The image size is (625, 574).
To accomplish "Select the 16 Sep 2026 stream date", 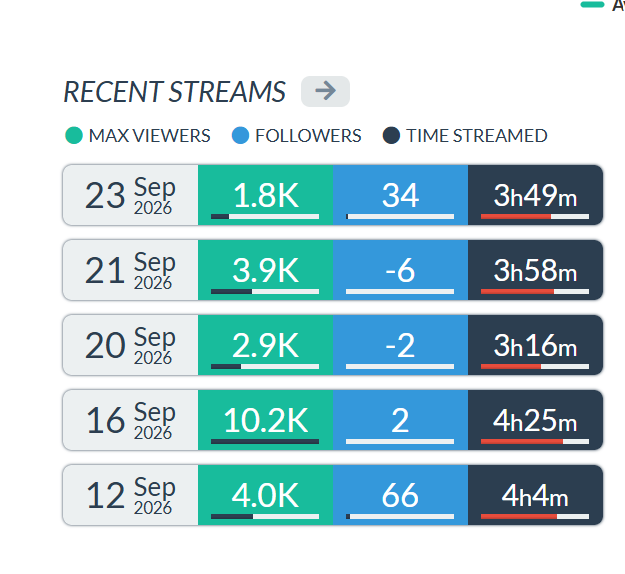I will tap(130, 420).
